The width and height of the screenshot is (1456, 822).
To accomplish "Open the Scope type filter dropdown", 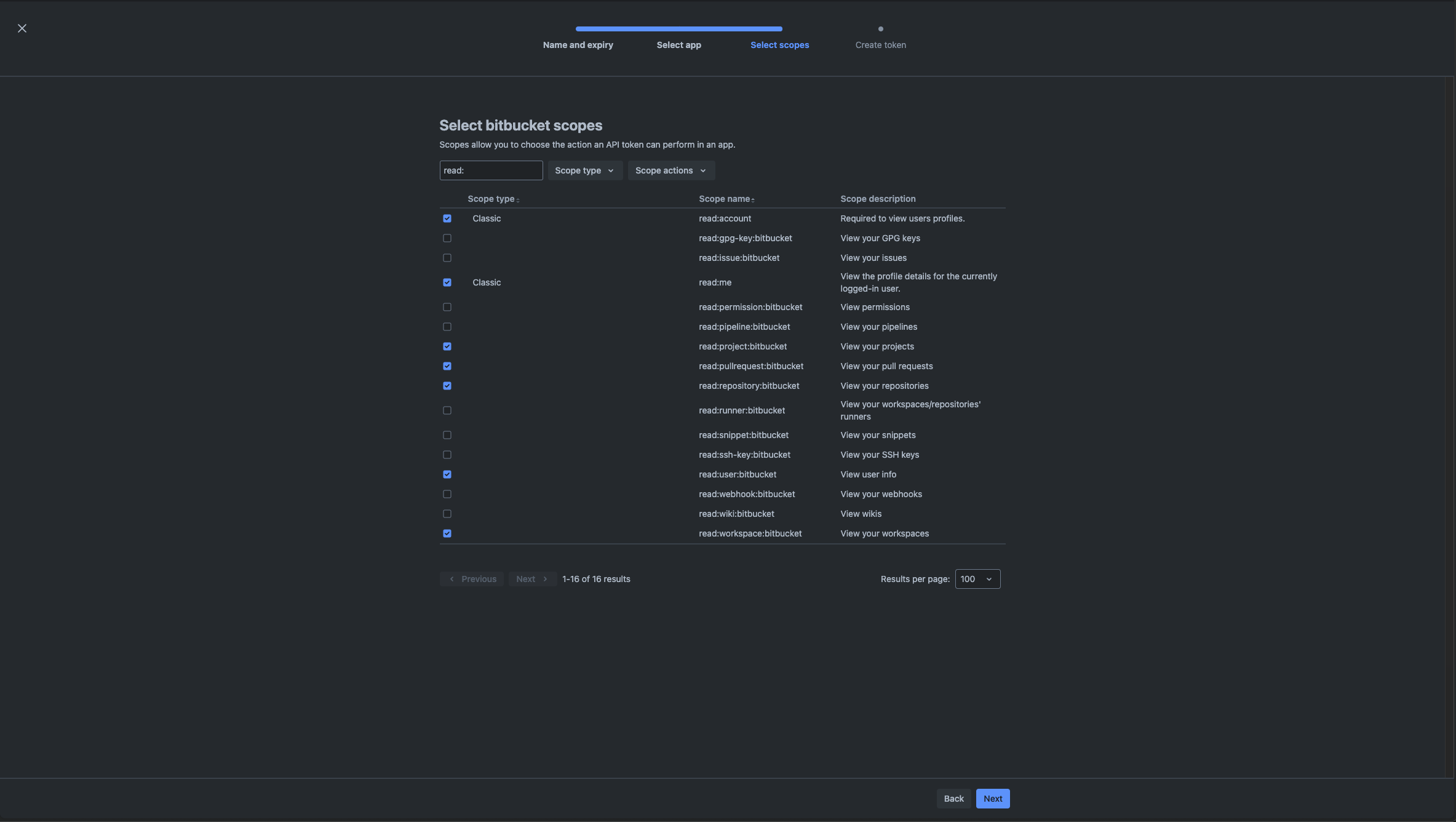I will pos(584,170).
